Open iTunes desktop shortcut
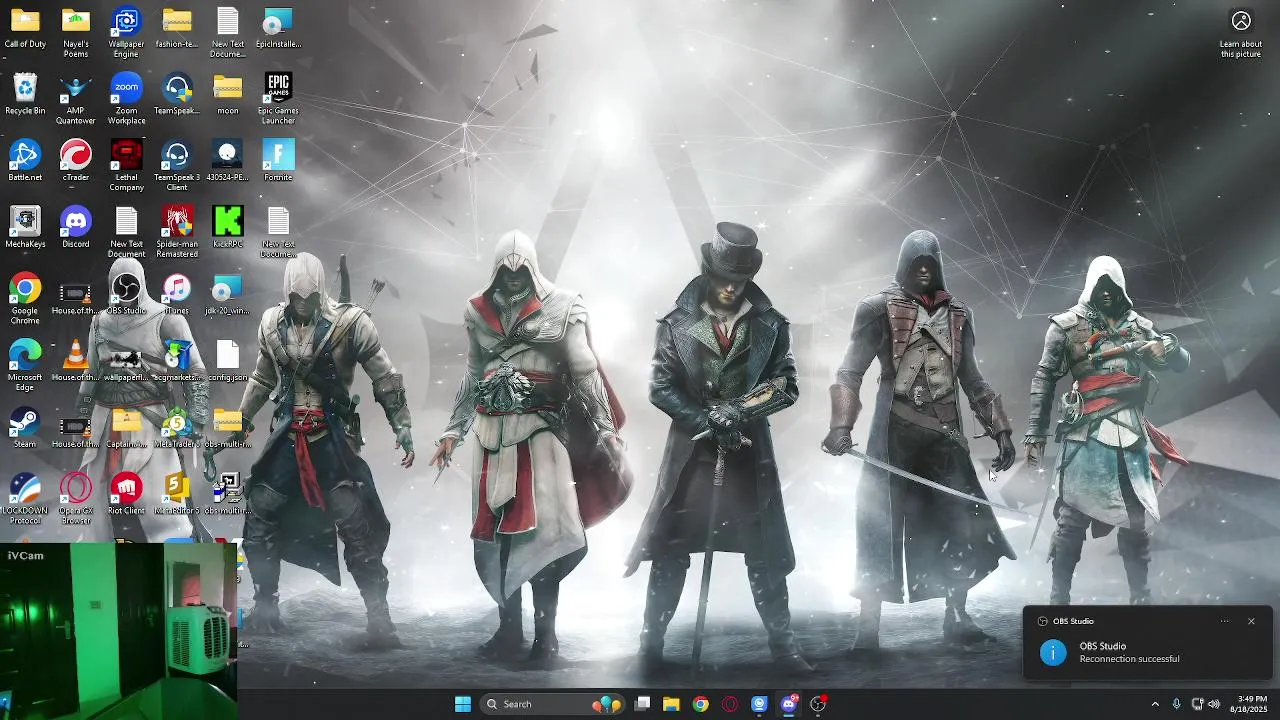The image size is (1280, 720). [x=177, y=294]
